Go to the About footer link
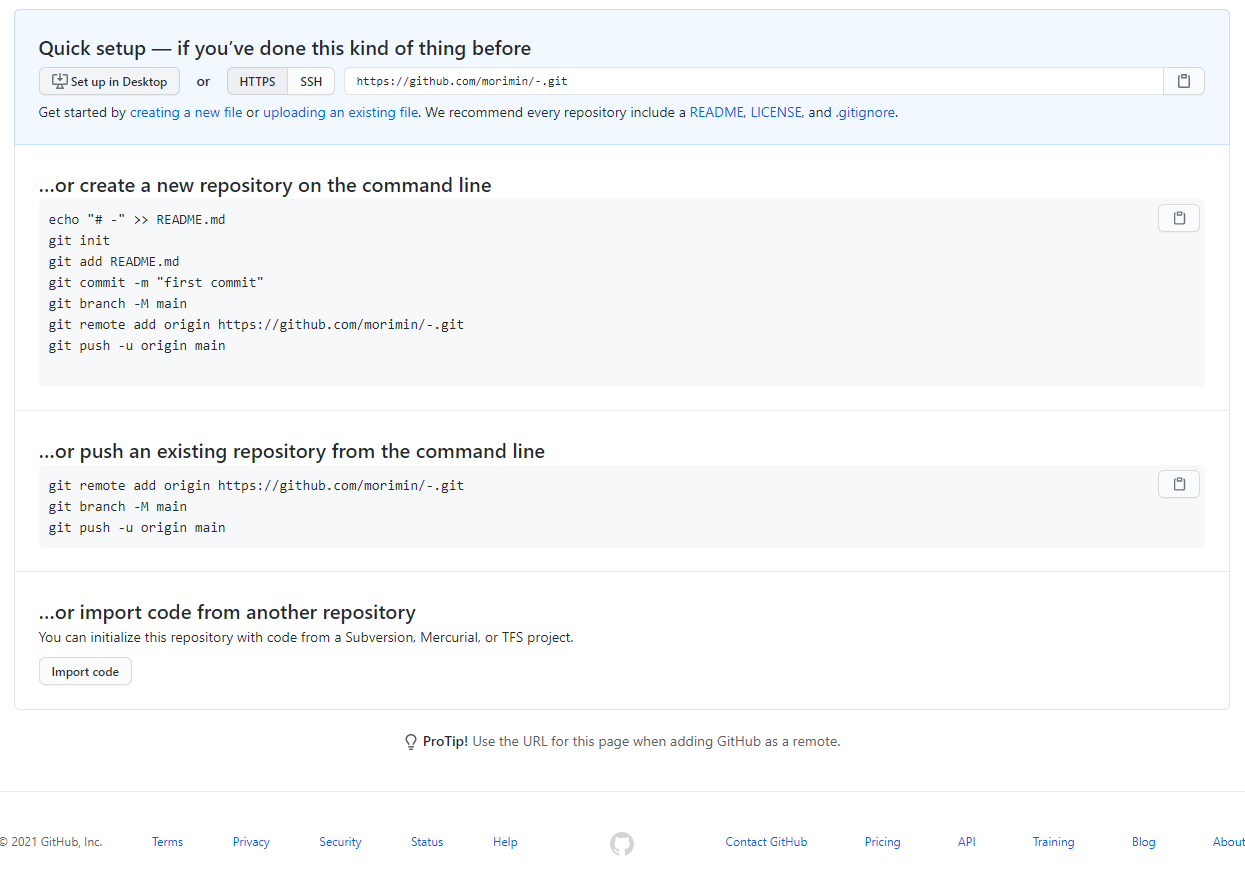Viewport: 1245px width, 874px height. 1228,842
